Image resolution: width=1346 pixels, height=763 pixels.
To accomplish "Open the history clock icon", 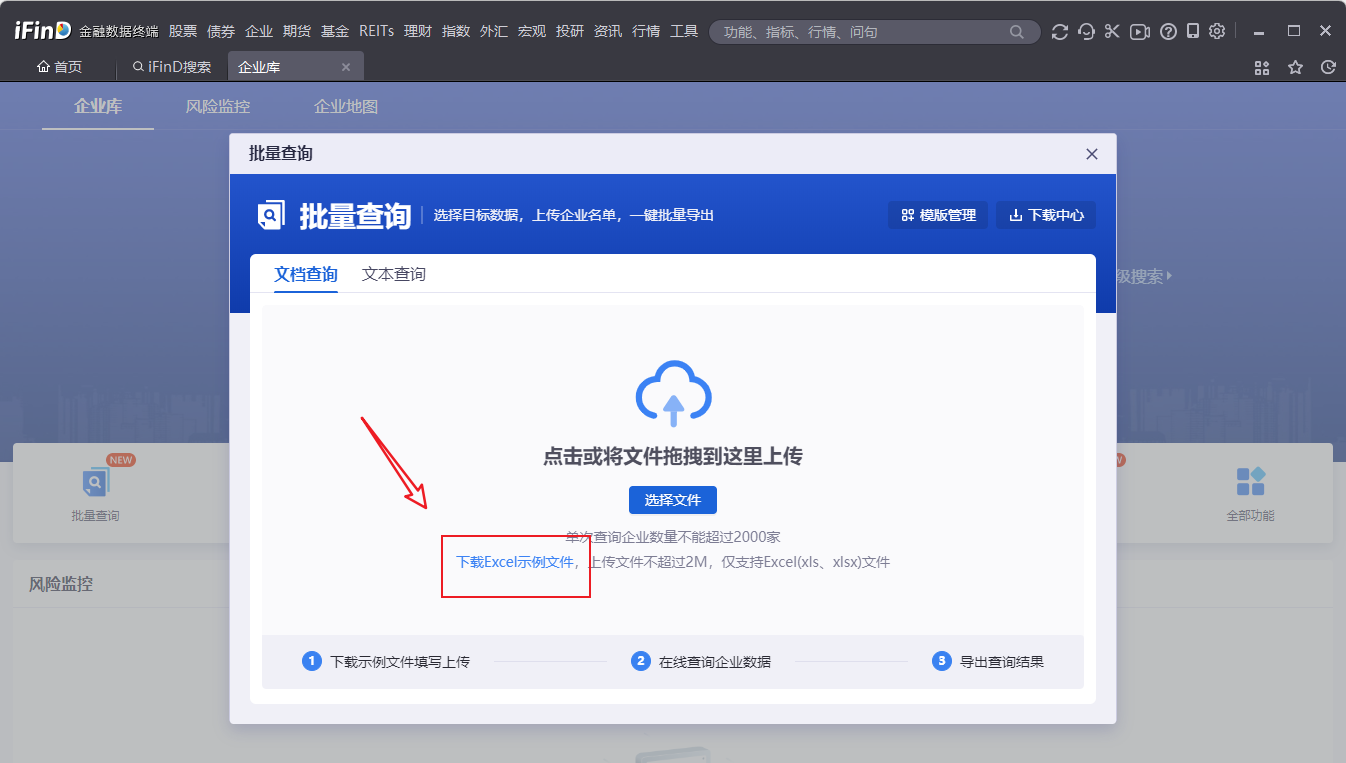I will 1328,67.
